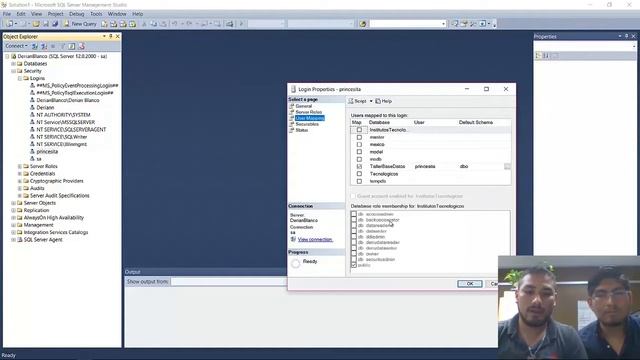
Task: Click the disconnect icon in Object Explorer toolbar
Action: point(44,46)
